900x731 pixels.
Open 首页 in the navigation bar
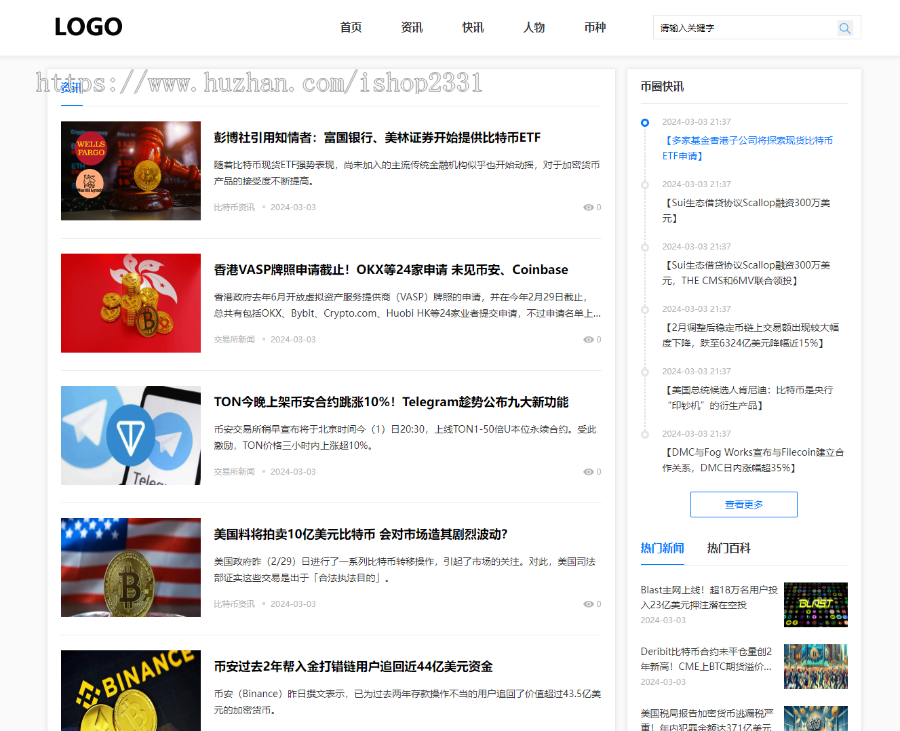(x=351, y=28)
